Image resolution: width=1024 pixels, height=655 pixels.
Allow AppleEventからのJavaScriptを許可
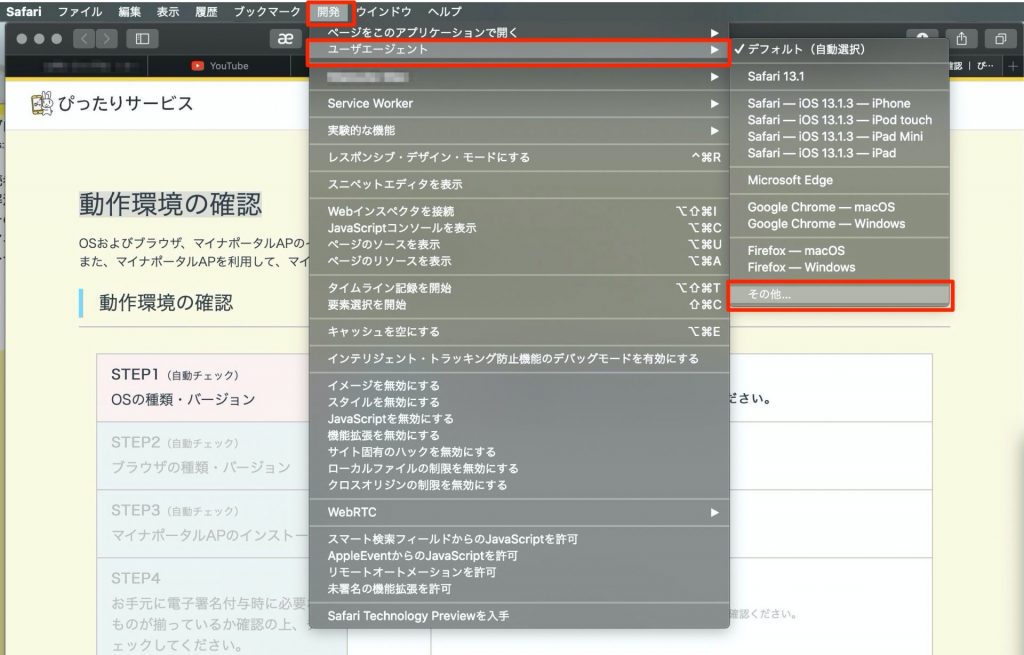pos(519,556)
